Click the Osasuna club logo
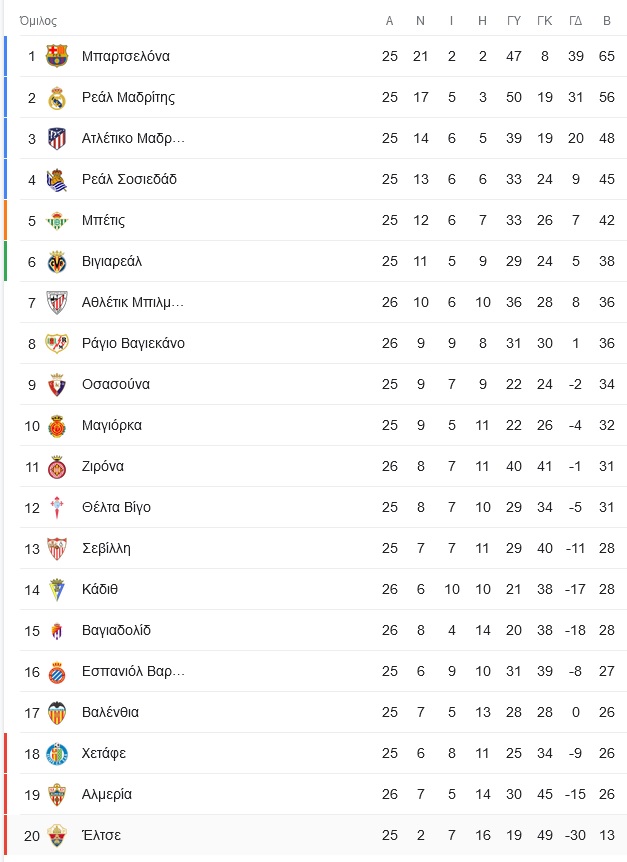This screenshot has height=862, width=627. (x=57, y=384)
